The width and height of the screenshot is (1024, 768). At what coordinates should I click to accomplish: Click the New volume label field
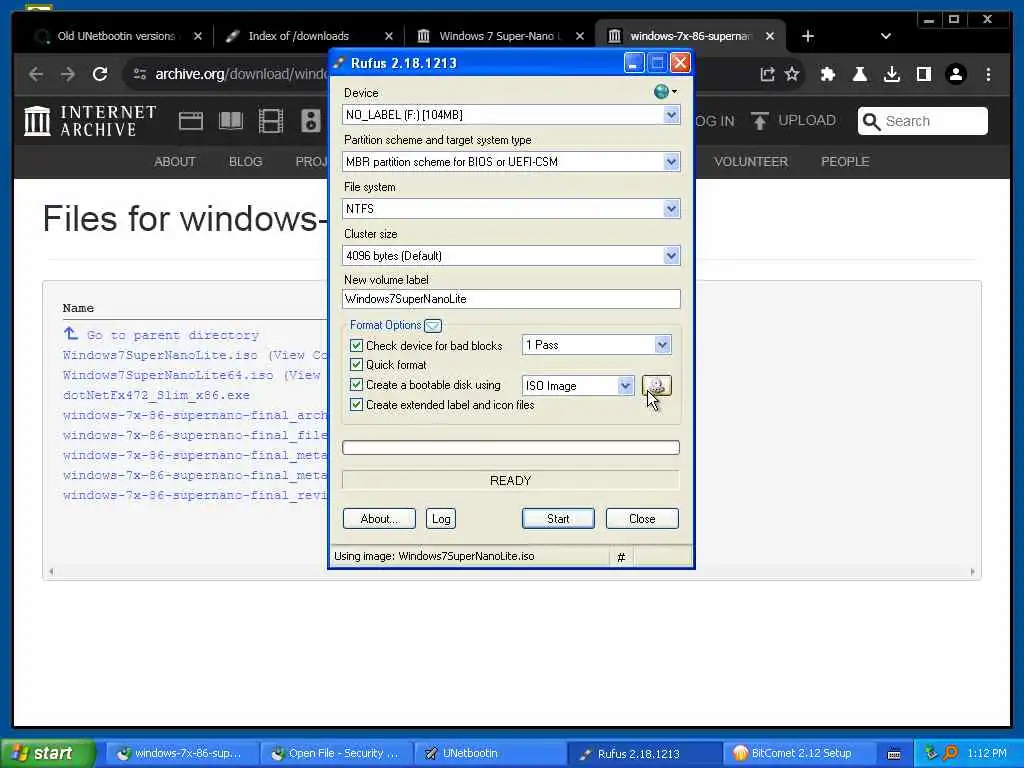(511, 299)
